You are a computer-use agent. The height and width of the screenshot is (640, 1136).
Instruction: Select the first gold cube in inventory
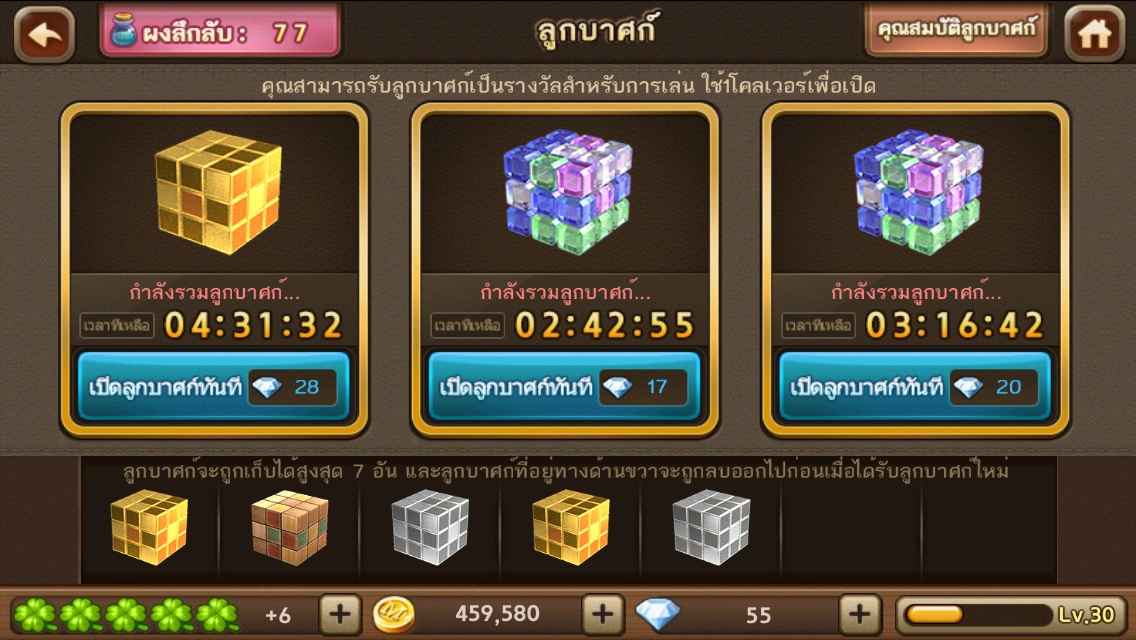pyautogui.click(x=149, y=527)
